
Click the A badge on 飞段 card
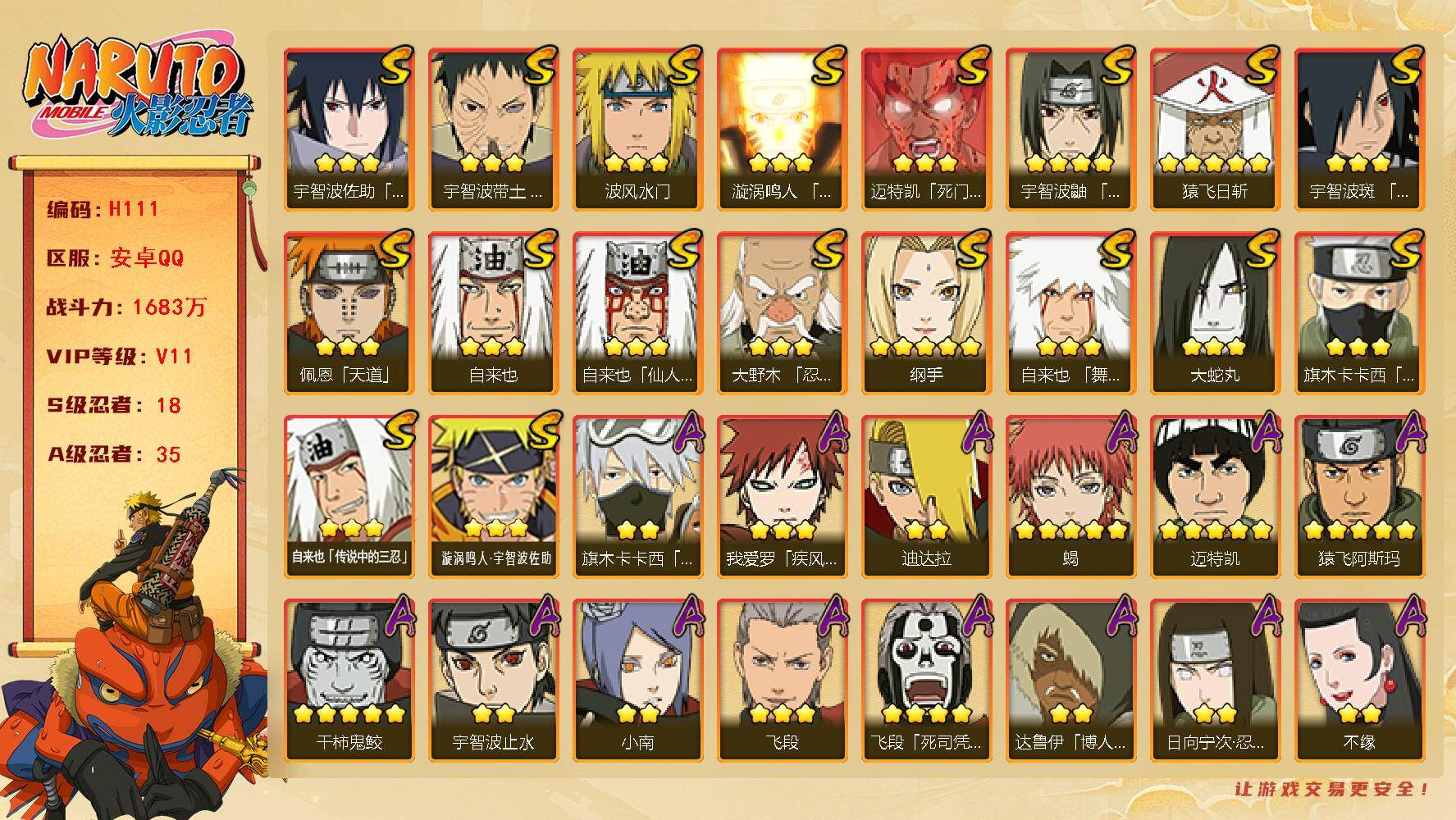830,616
